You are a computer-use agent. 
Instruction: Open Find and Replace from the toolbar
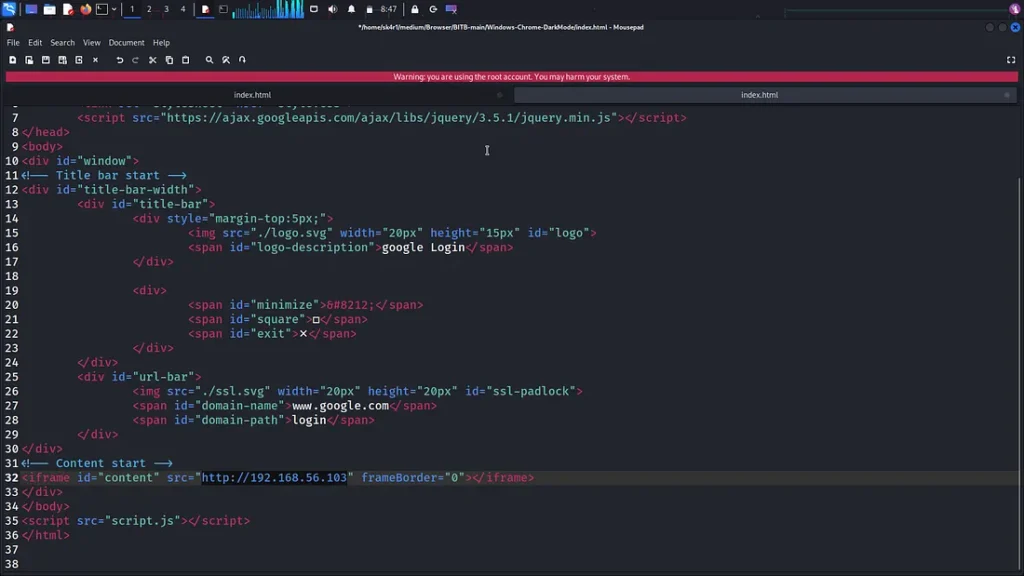[226, 60]
